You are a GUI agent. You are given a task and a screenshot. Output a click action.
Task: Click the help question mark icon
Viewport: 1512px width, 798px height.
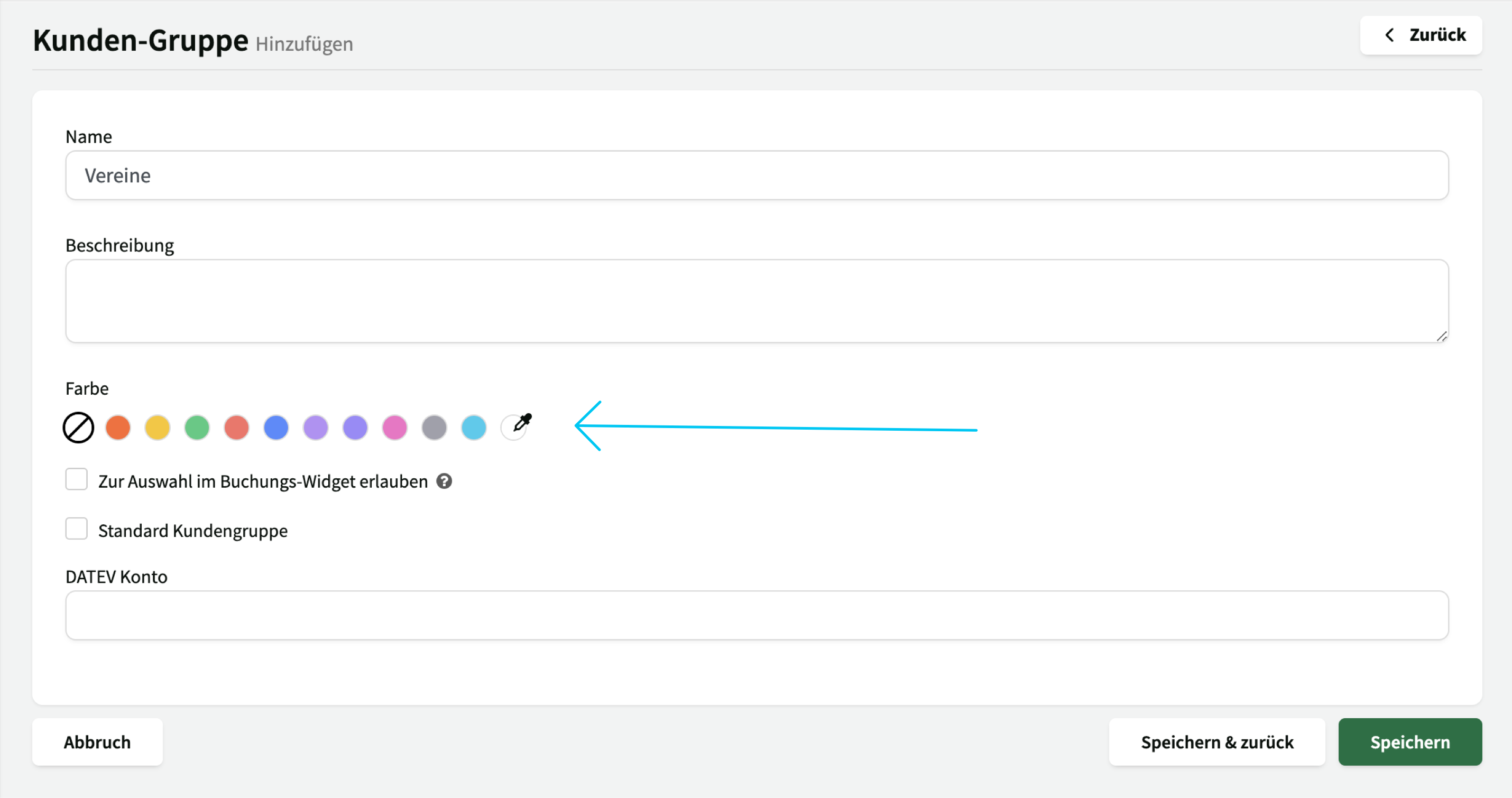444,481
